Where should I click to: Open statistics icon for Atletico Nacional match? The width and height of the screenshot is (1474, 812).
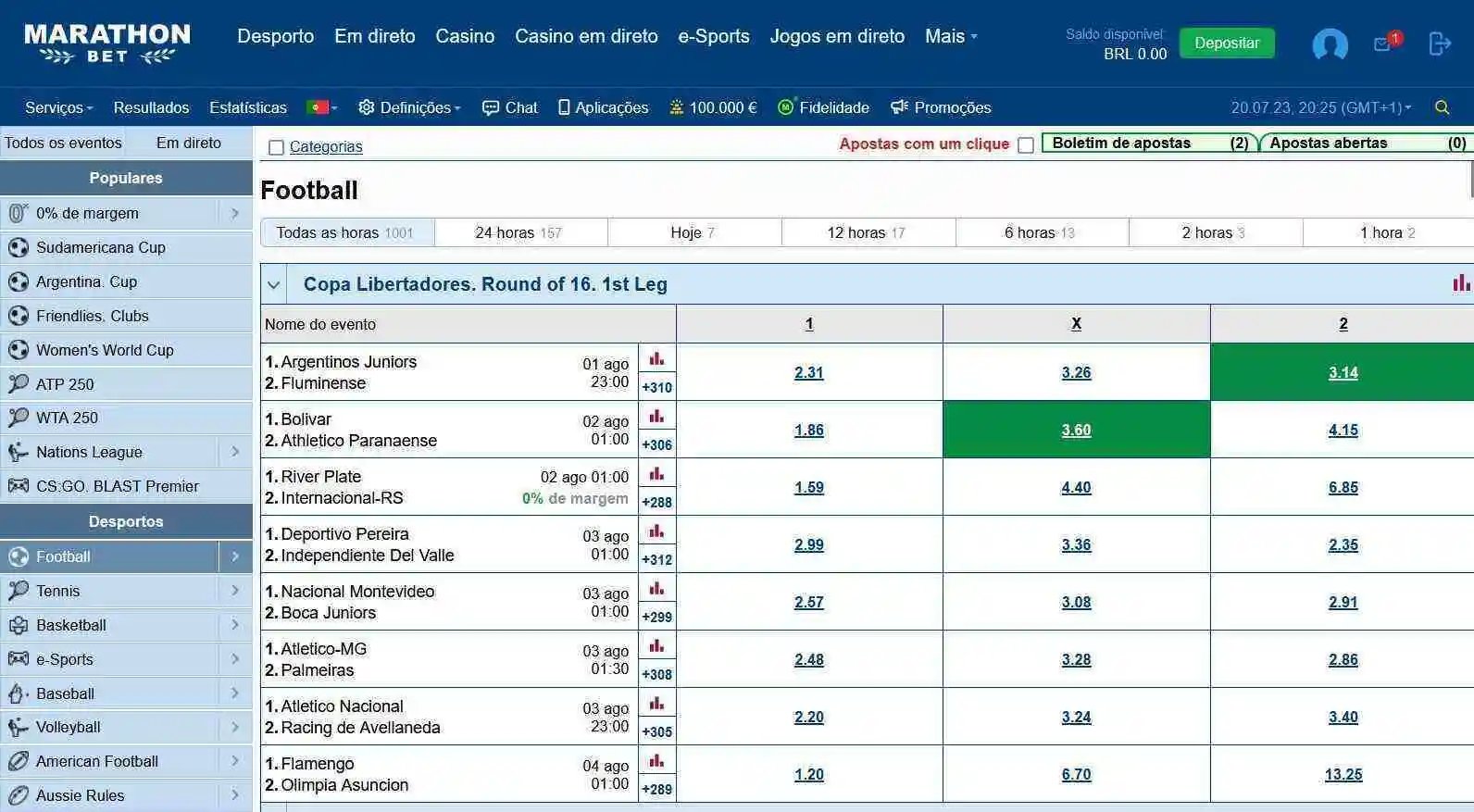point(656,704)
